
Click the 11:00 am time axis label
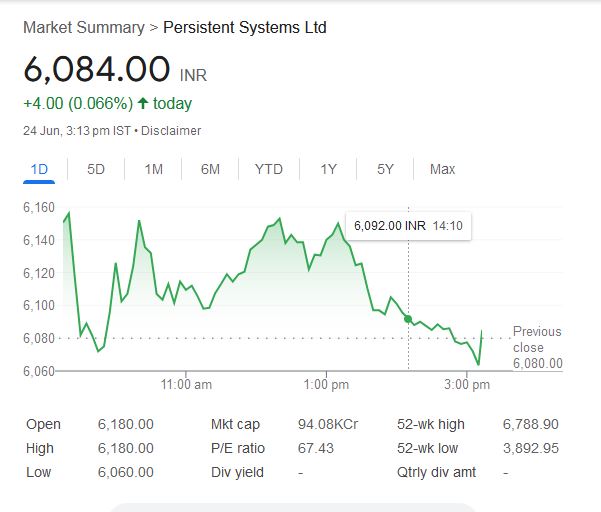pyautogui.click(x=186, y=385)
